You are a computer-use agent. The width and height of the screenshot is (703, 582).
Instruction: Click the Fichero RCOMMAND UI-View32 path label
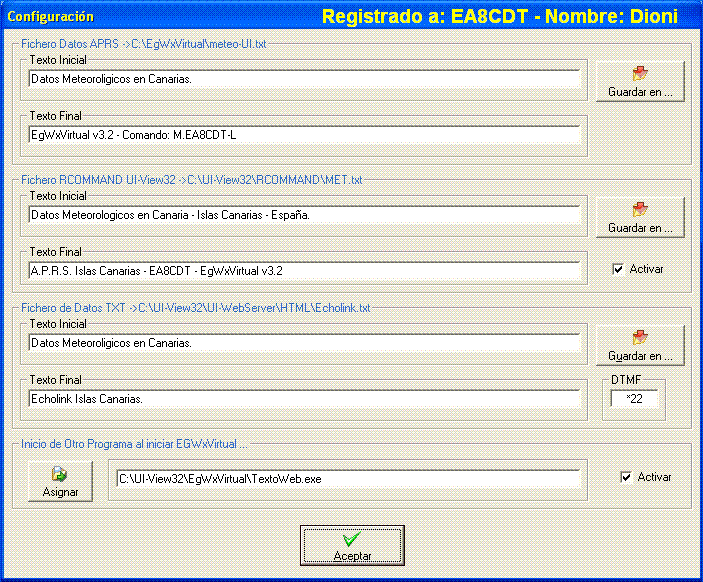click(191, 180)
